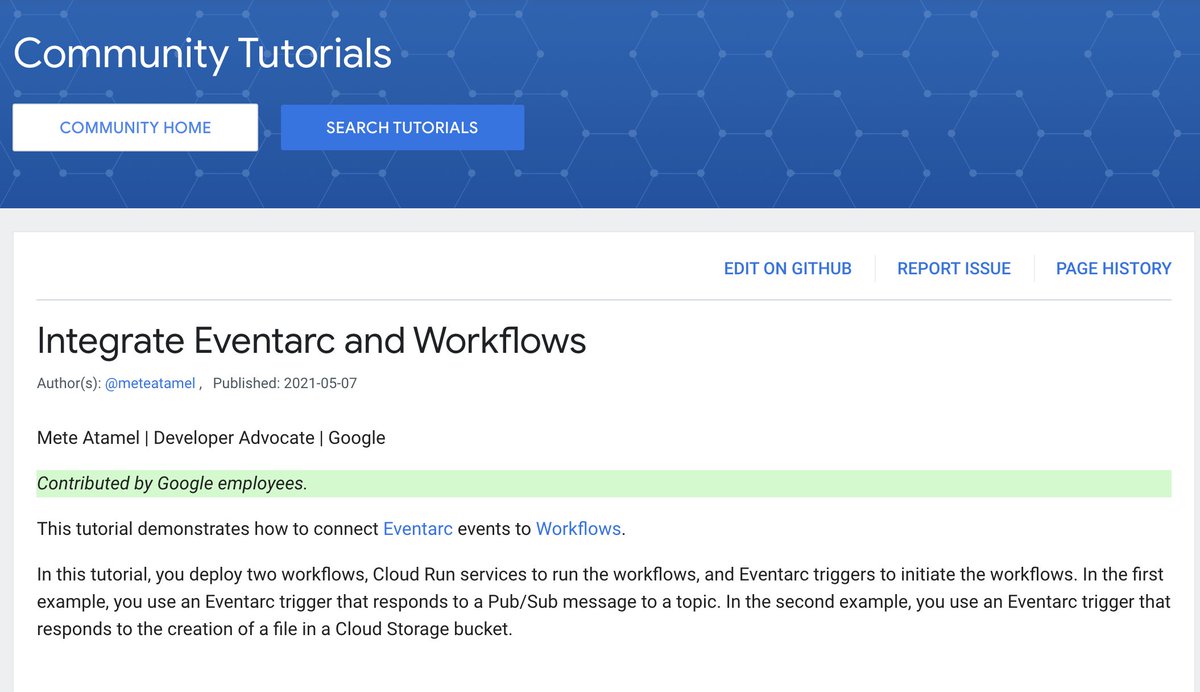Follow the Workflows hyperlink
The width and height of the screenshot is (1200, 692).
pos(579,528)
